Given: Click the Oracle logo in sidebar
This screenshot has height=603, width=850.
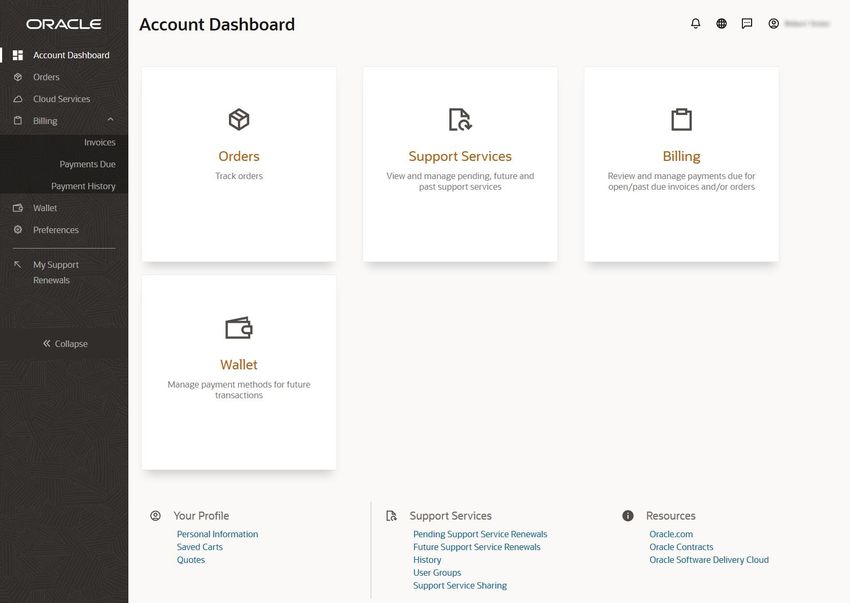Looking at the screenshot, I should 64,24.
